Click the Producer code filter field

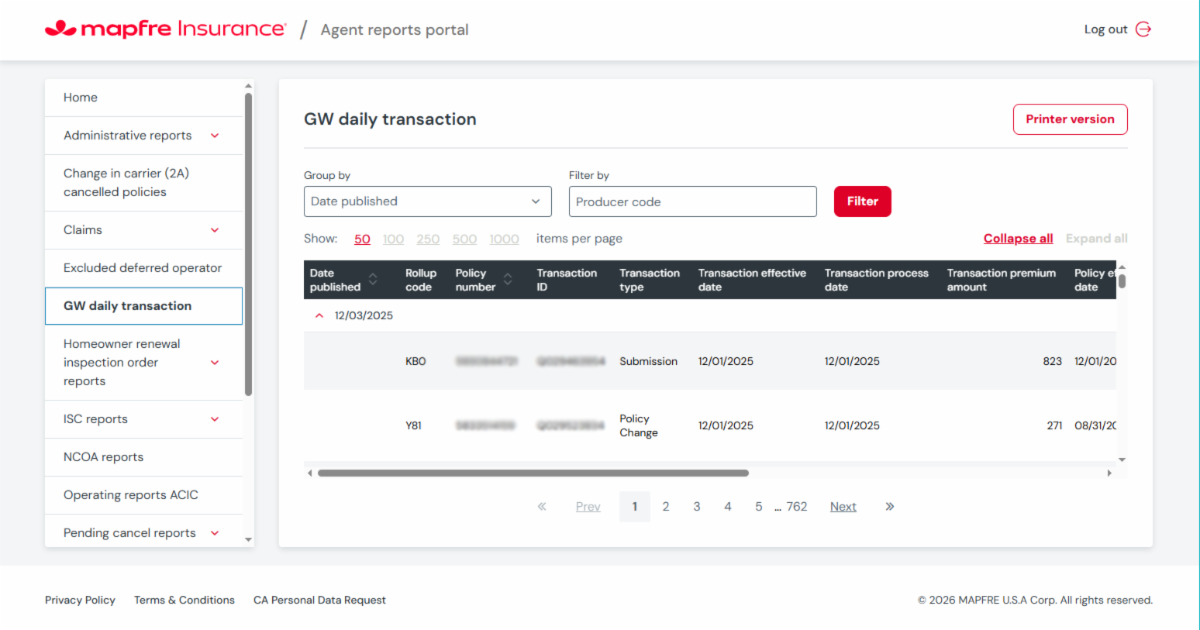point(692,201)
